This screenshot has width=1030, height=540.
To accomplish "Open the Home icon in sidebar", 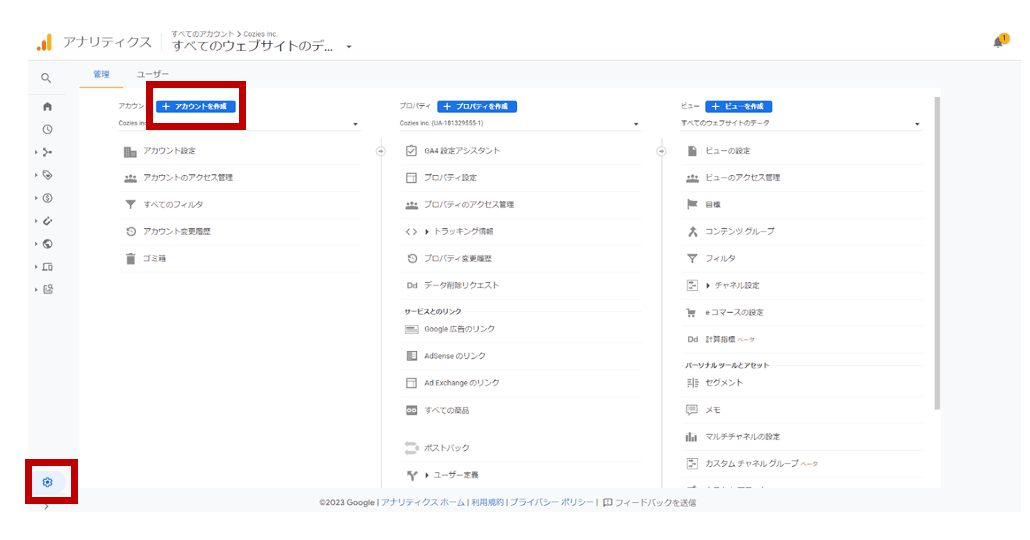I will 47,106.
